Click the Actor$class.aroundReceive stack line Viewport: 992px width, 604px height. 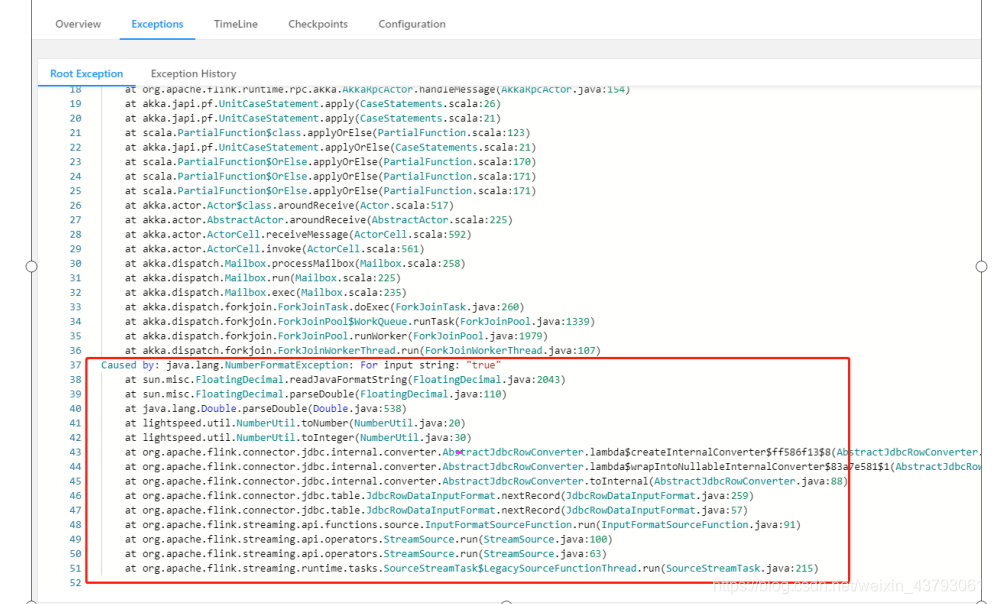tap(289, 205)
